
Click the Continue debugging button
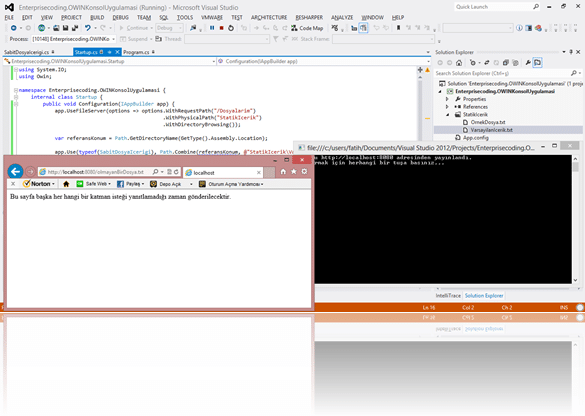point(134,28)
